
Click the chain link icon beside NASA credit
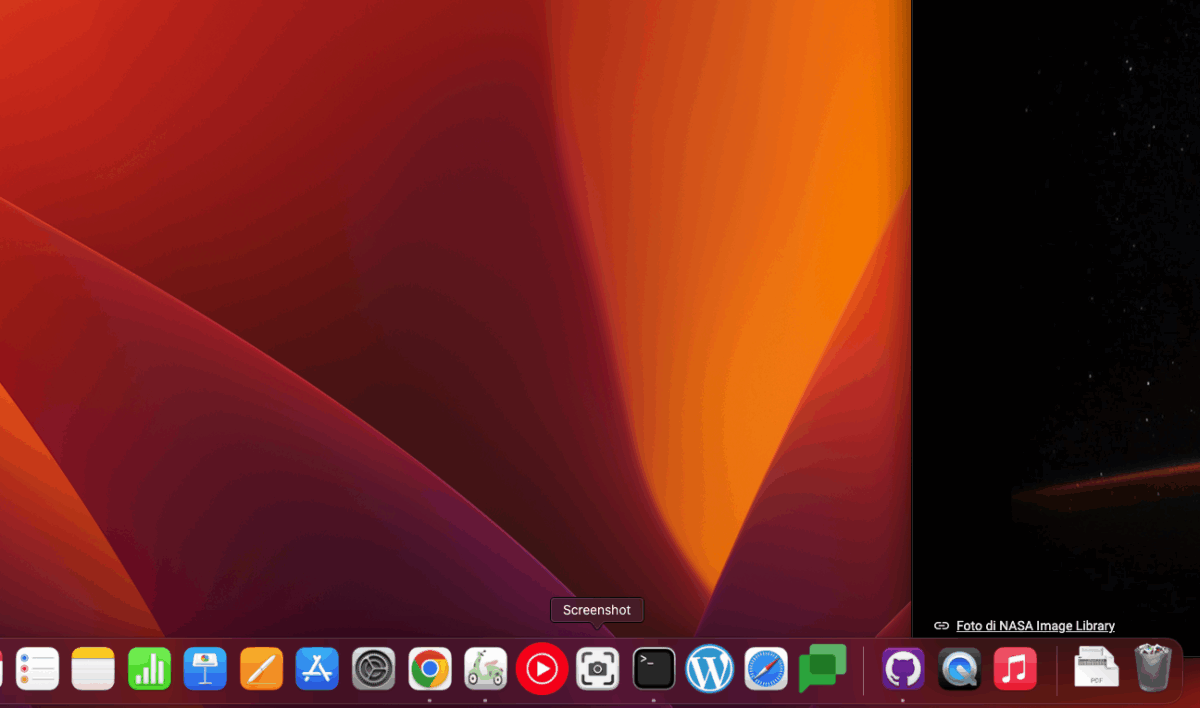pyautogui.click(x=941, y=626)
